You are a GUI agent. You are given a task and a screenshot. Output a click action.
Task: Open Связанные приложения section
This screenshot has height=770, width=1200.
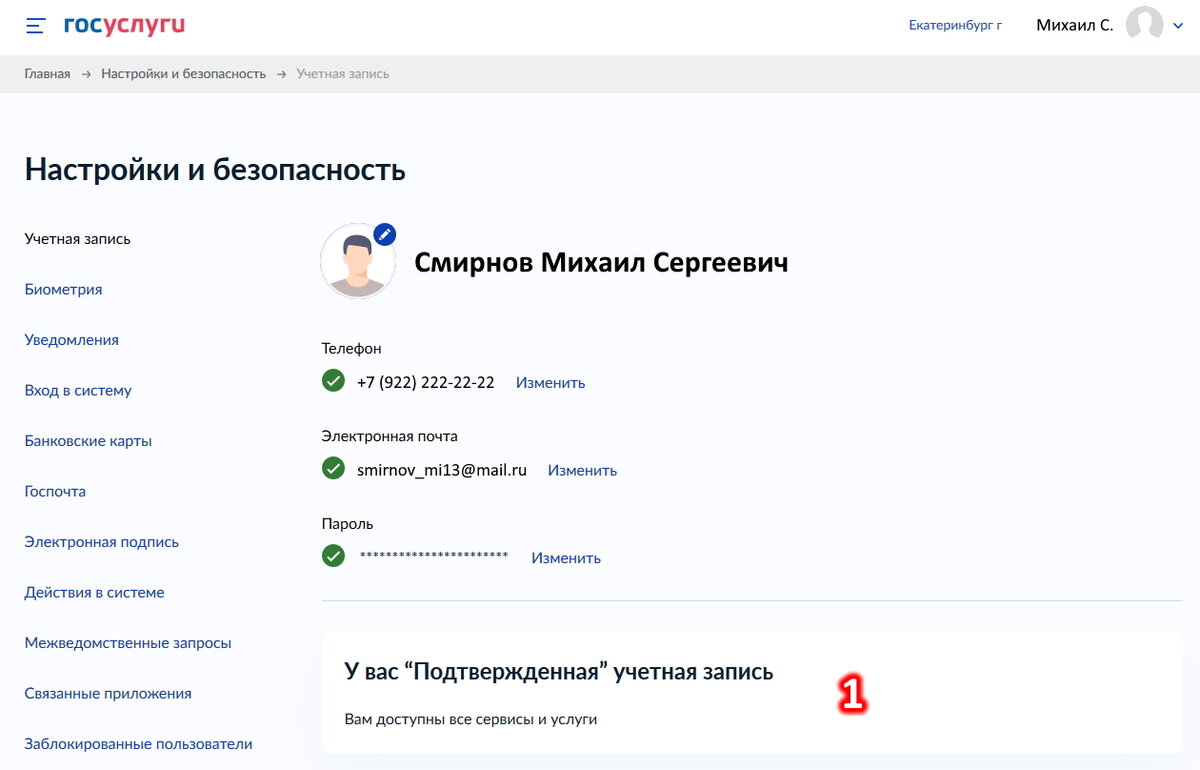pyautogui.click(x=108, y=693)
